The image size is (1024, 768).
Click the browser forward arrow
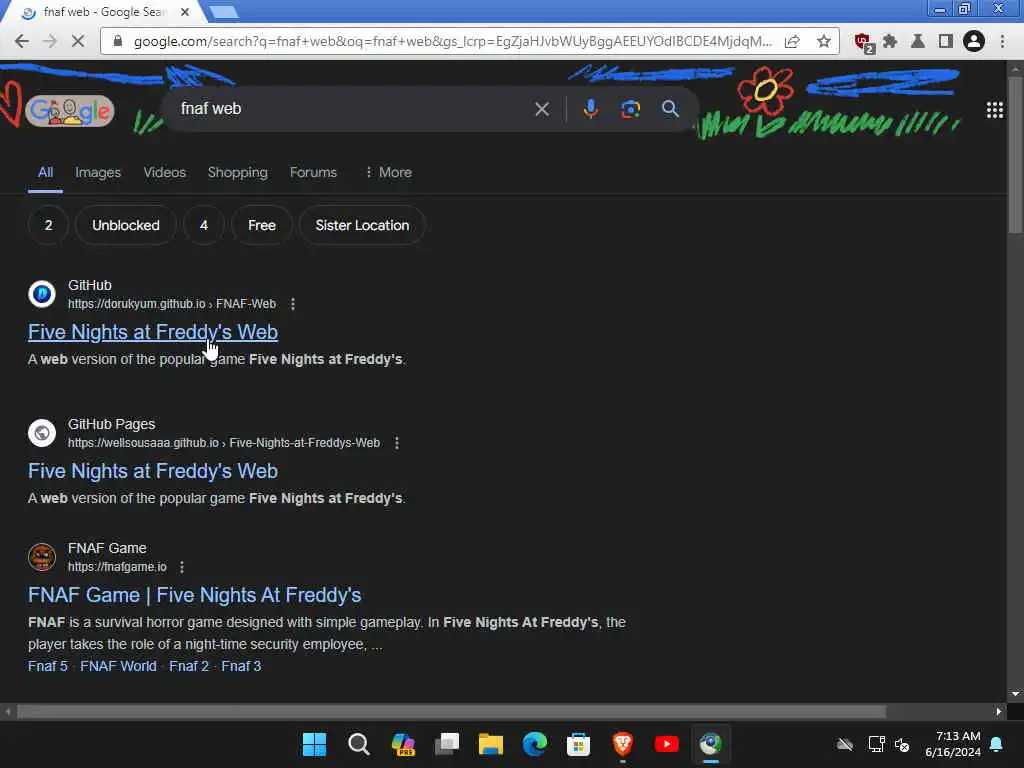tap(50, 41)
